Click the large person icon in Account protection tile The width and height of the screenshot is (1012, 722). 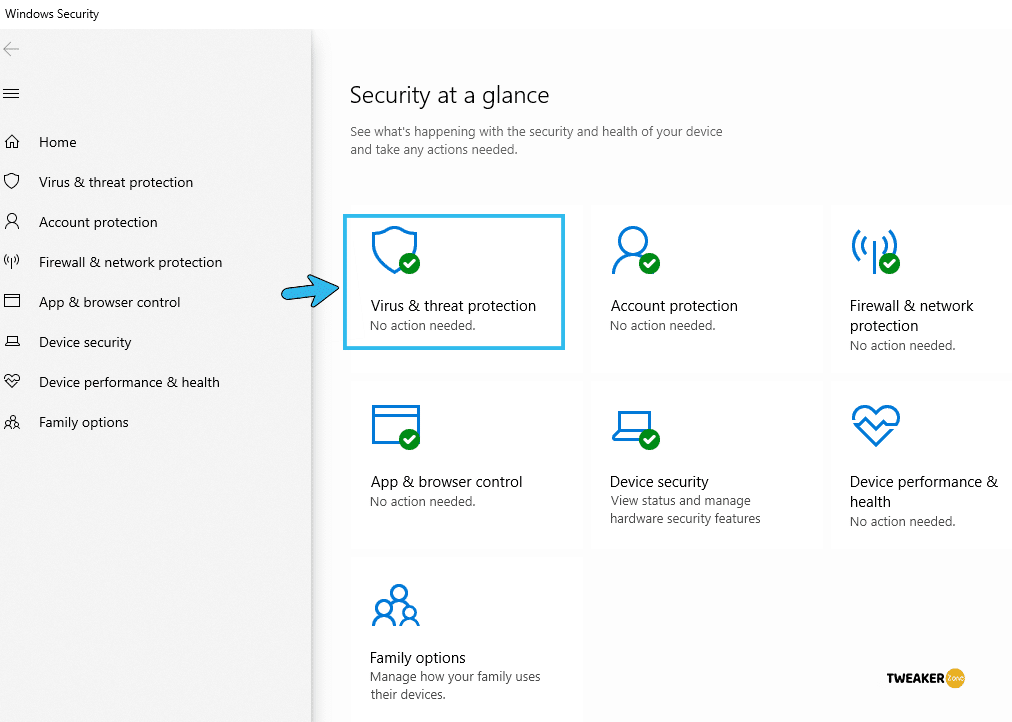(635, 250)
